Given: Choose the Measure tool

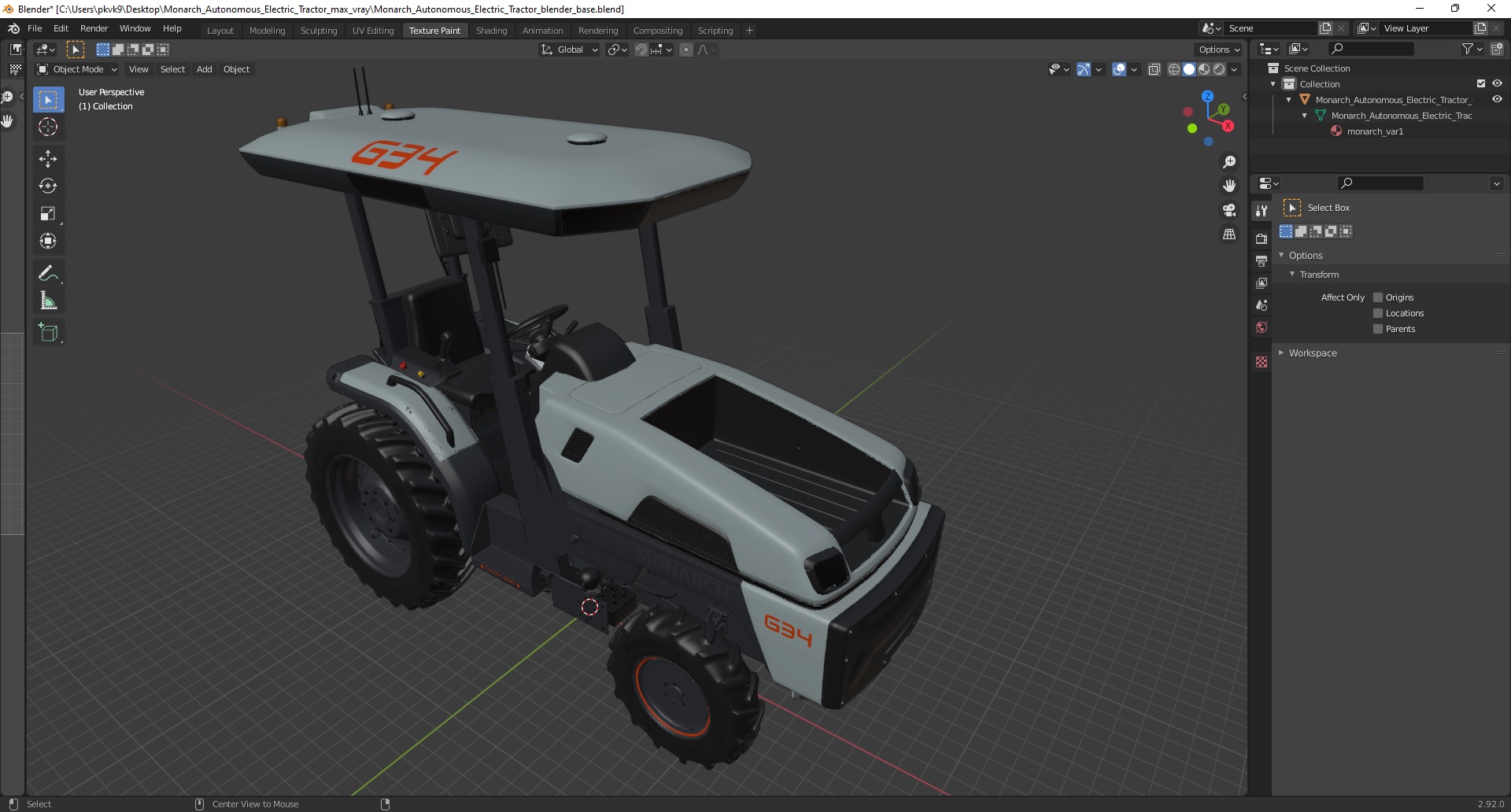Looking at the screenshot, I should click(48, 301).
